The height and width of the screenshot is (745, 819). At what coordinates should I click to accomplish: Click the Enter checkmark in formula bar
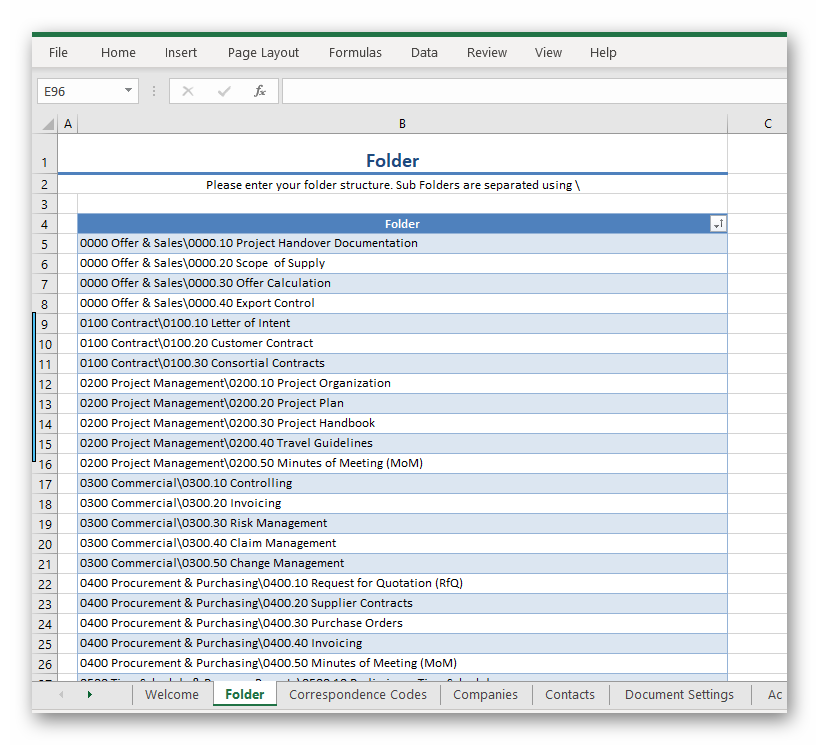click(x=223, y=90)
